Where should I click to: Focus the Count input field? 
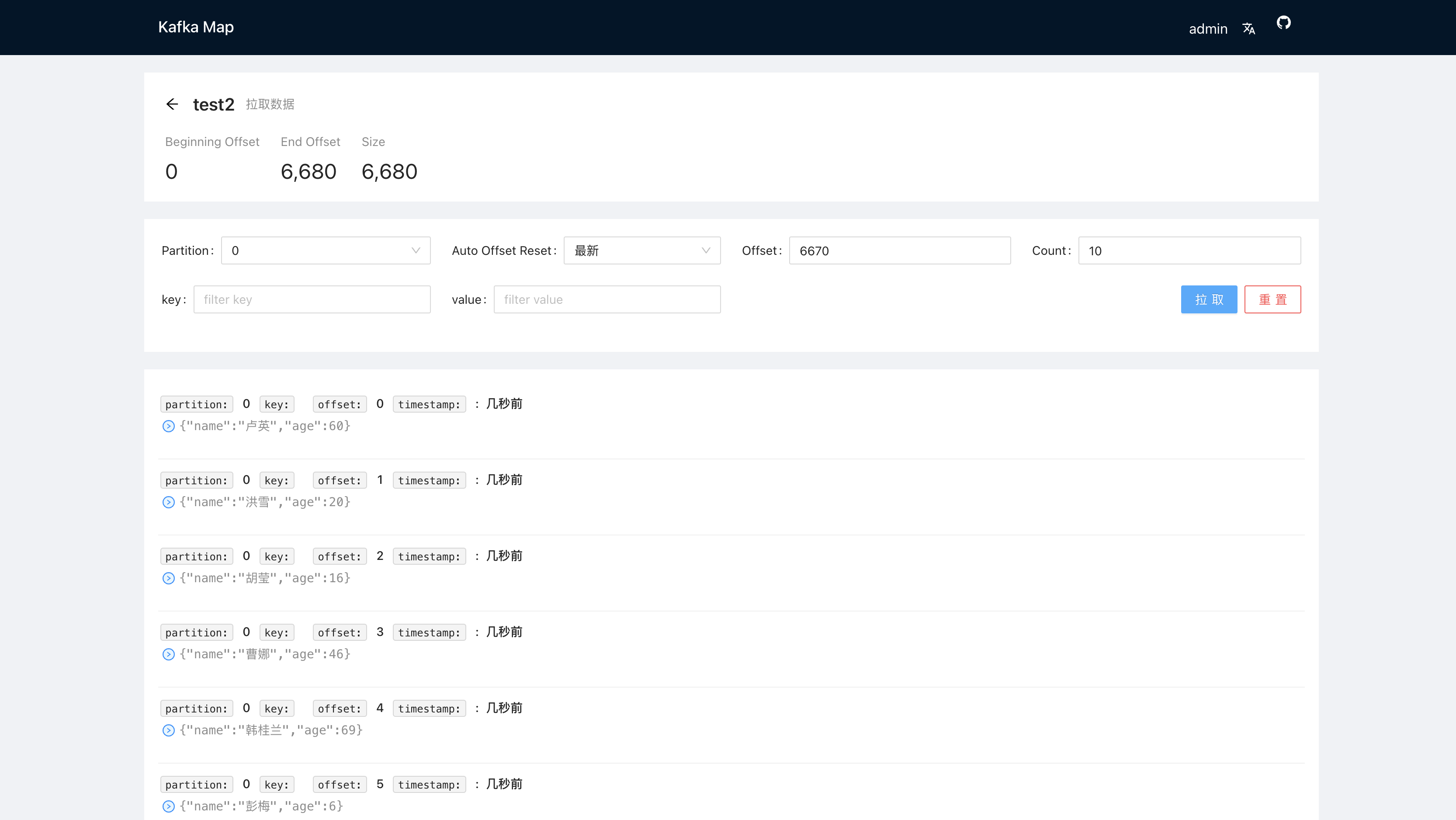click(1189, 250)
